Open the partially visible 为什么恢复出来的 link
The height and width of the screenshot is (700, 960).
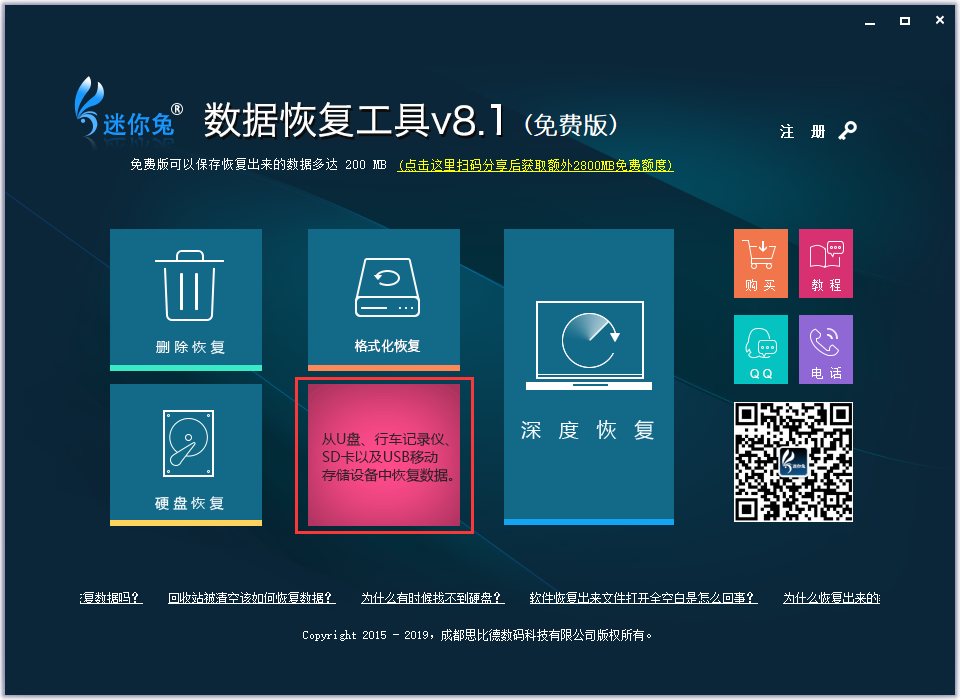pyautogui.click(x=831, y=598)
